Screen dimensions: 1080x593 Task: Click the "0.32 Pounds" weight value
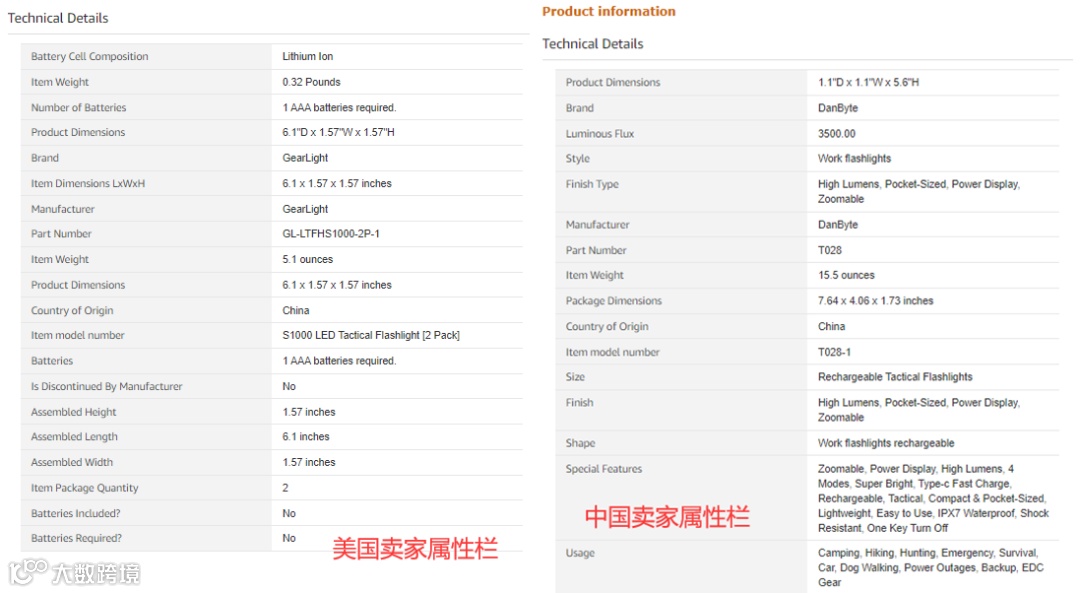coord(311,82)
